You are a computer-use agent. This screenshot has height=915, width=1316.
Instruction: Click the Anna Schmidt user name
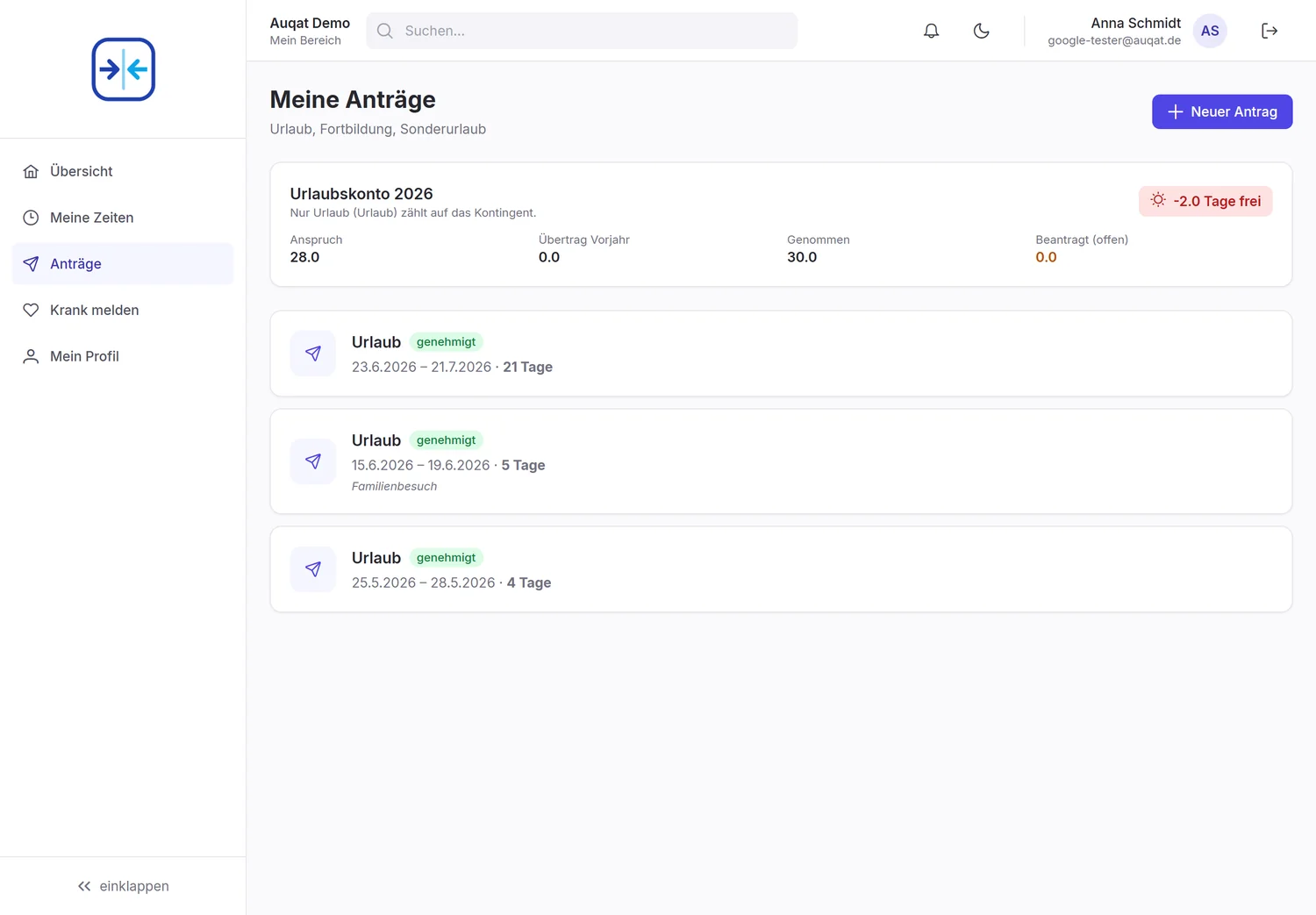pos(1135,23)
